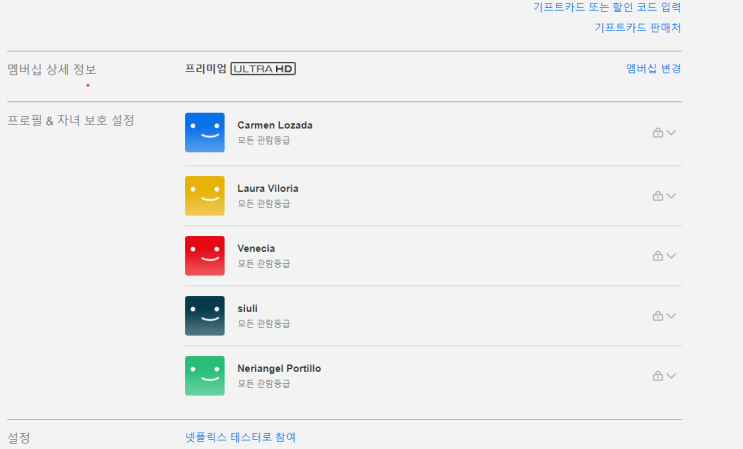This screenshot has height=449, width=743.
Task: Expand Venecia profile settings chevron
Action: [671, 256]
